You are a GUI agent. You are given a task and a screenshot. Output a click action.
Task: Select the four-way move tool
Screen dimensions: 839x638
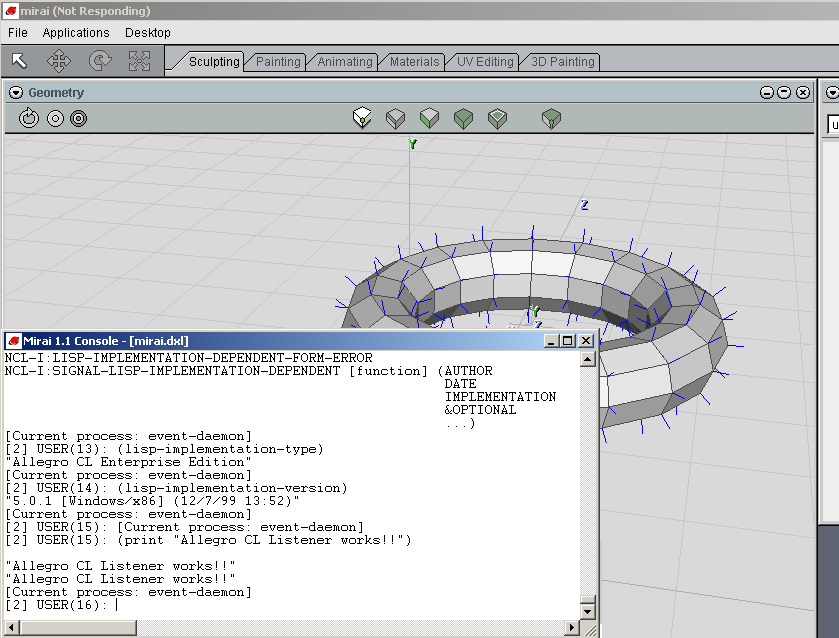click(x=59, y=60)
